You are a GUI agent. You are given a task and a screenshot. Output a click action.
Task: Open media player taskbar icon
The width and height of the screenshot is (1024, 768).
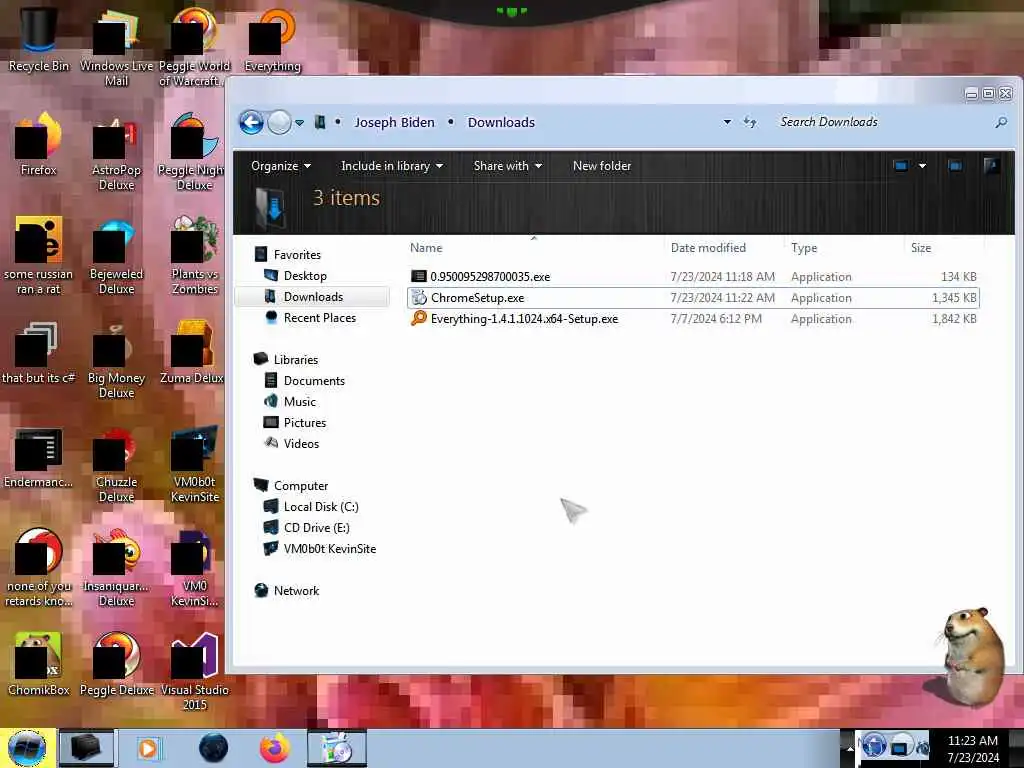(148, 748)
